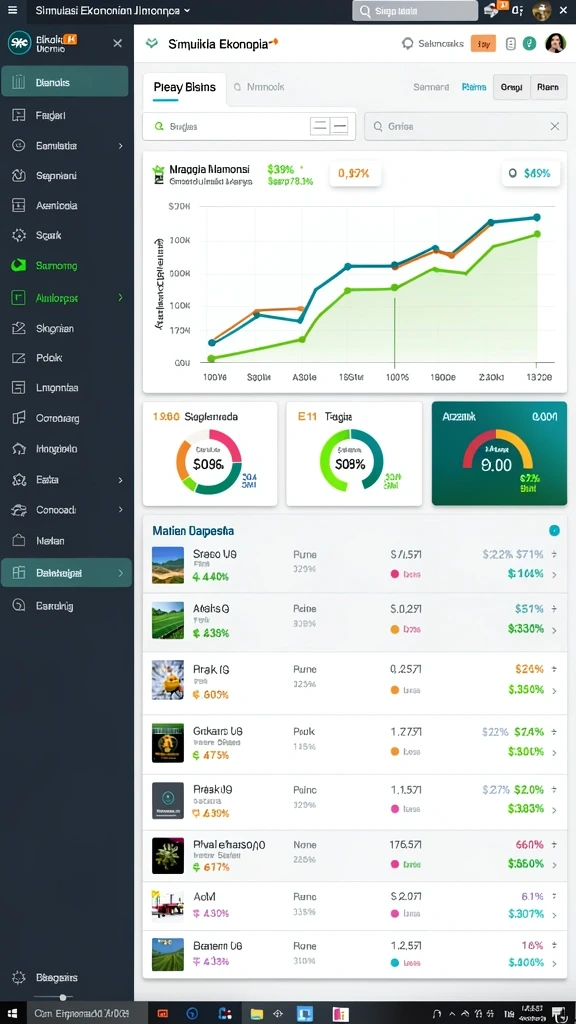Adjust the slider at sidebar bottom
576x1024 pixels.
62,997
